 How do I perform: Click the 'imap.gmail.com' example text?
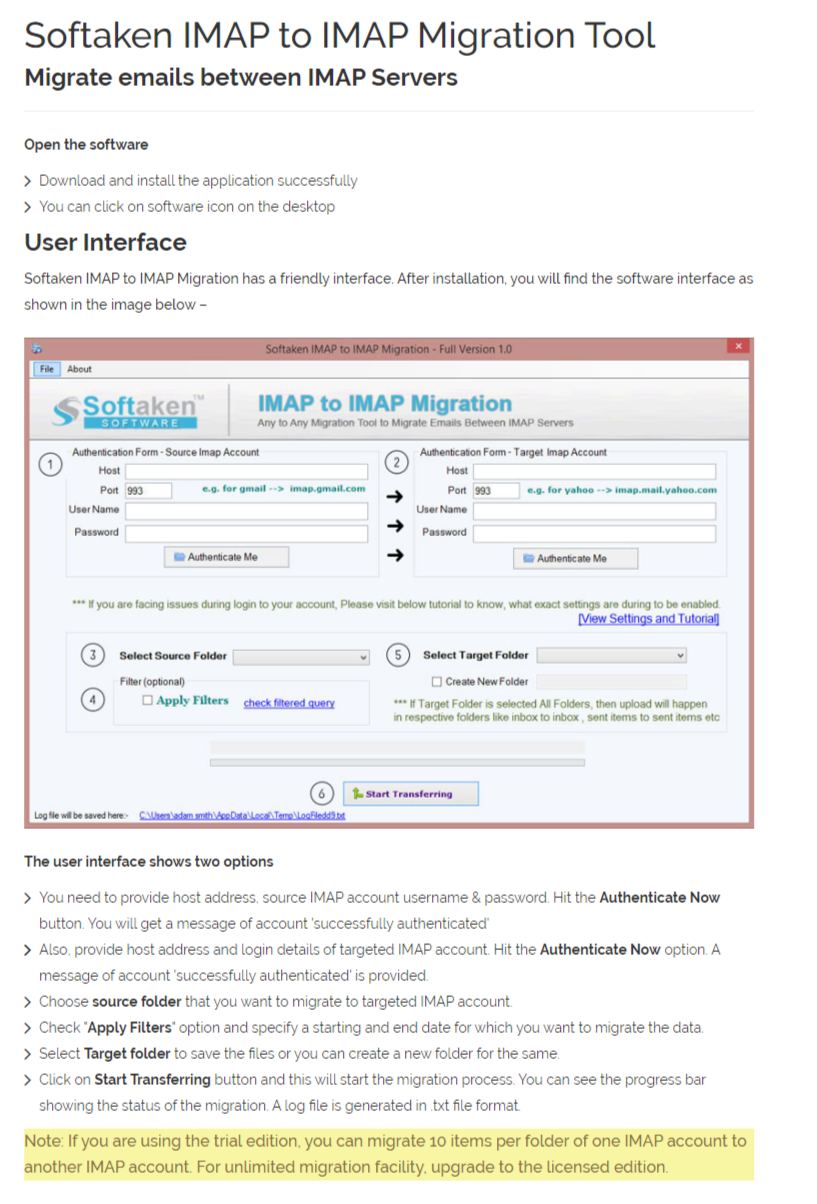[328, 490]
